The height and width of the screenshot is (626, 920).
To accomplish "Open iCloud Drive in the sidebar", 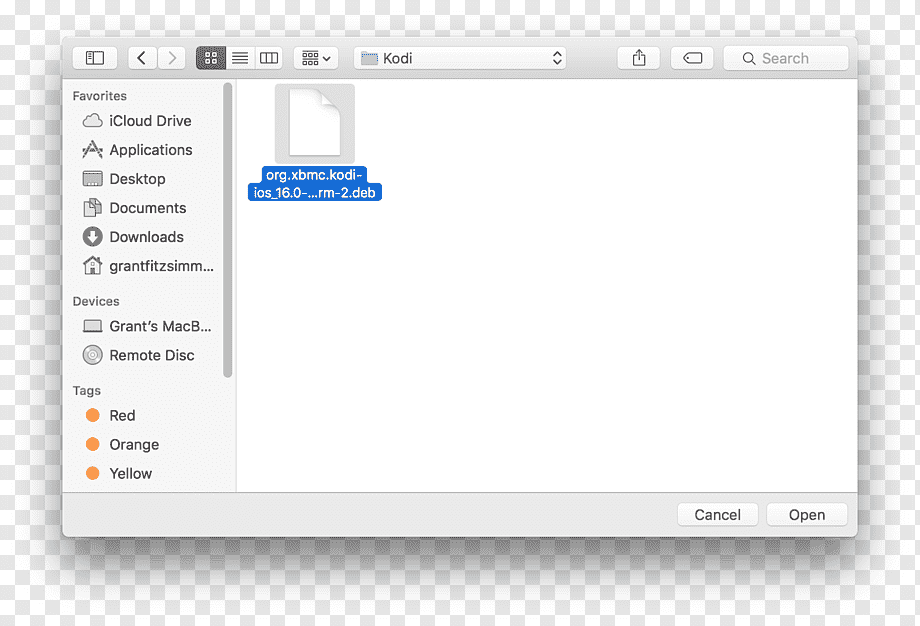I will (150, 121).
